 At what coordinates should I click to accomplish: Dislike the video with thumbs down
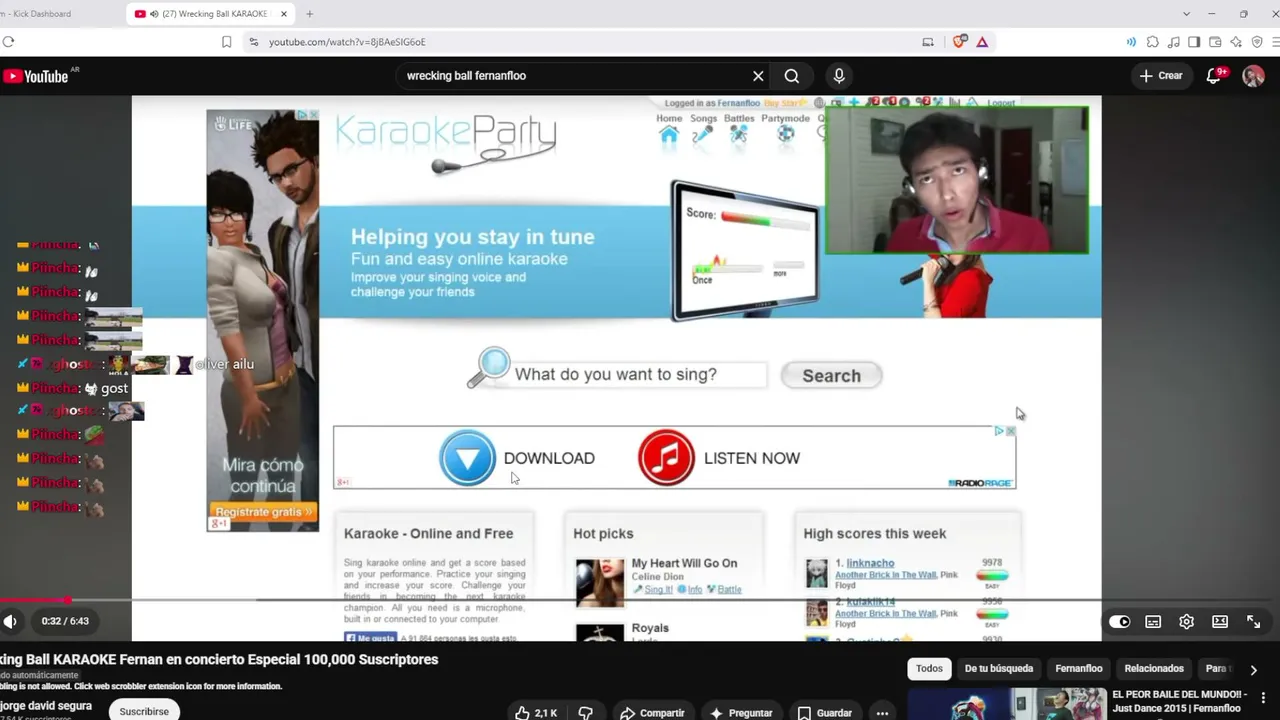click(x=586, y=712)
